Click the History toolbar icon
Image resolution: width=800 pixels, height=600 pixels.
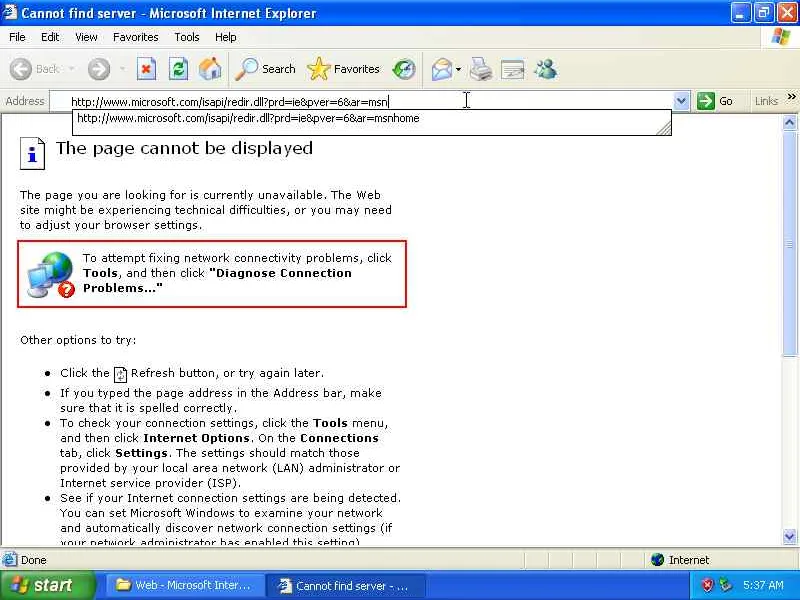(x=404, y=69)
